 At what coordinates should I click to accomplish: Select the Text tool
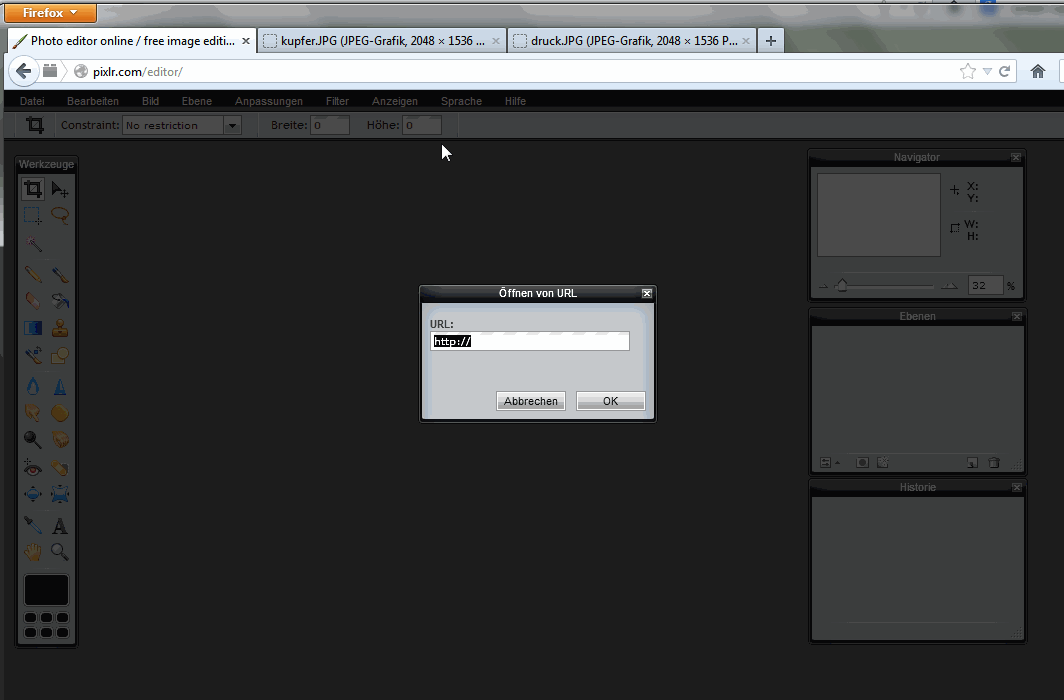[60, 526]
